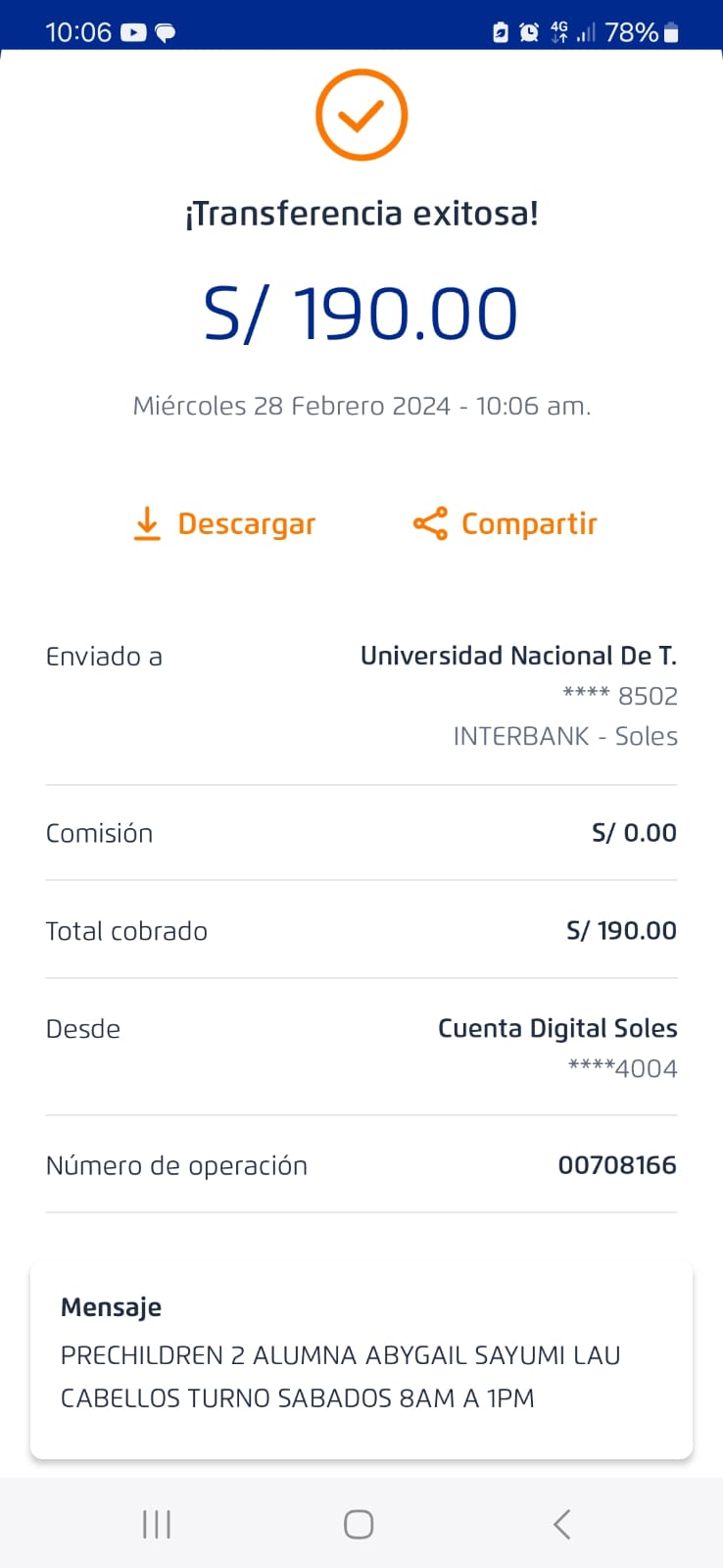The image size is (723, 1568).
Task: Open recent apps via navigation bar
Action: point(157,1524)
